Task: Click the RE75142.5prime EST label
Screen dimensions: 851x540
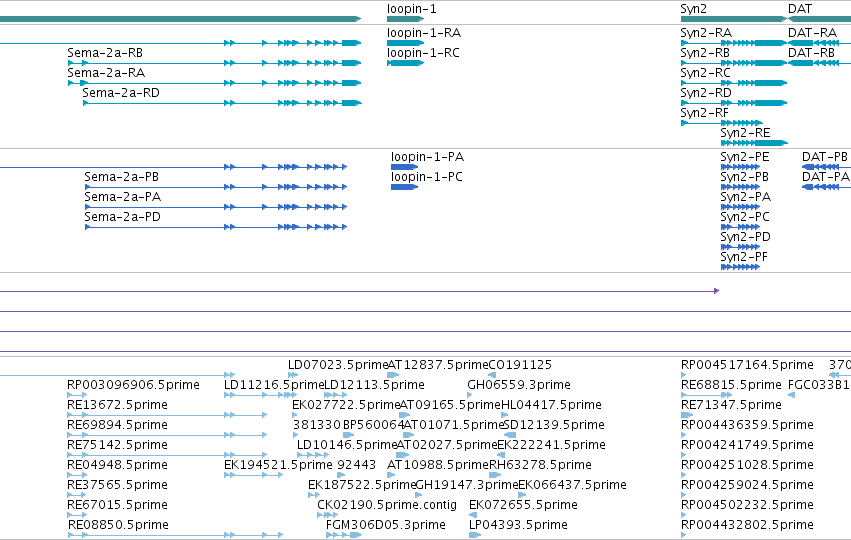Action: pyautogui.click(x=117, y=446)
